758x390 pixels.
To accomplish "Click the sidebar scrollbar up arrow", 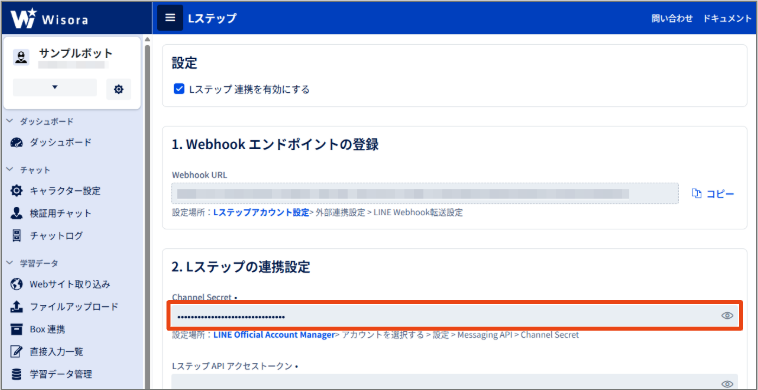I will (x=147, y=39).
